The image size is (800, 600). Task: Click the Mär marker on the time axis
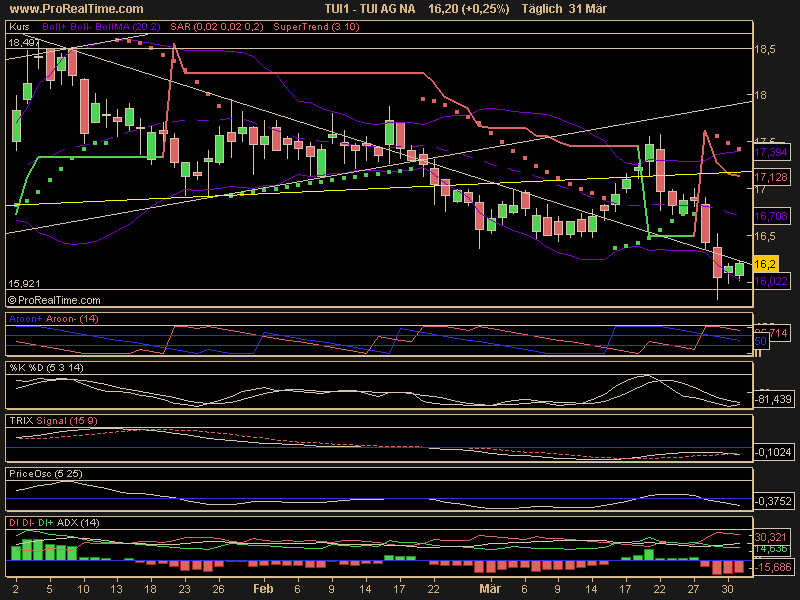[486, 590]
